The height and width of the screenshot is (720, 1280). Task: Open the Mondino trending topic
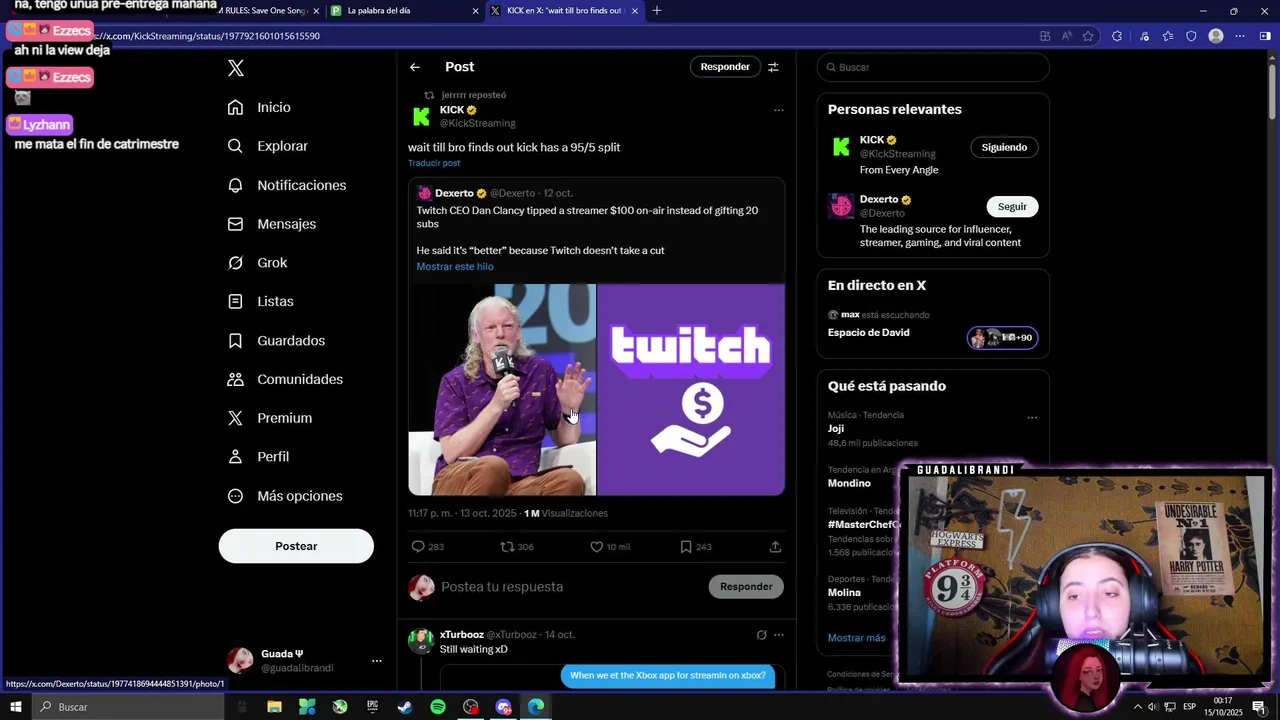(849, 483)
